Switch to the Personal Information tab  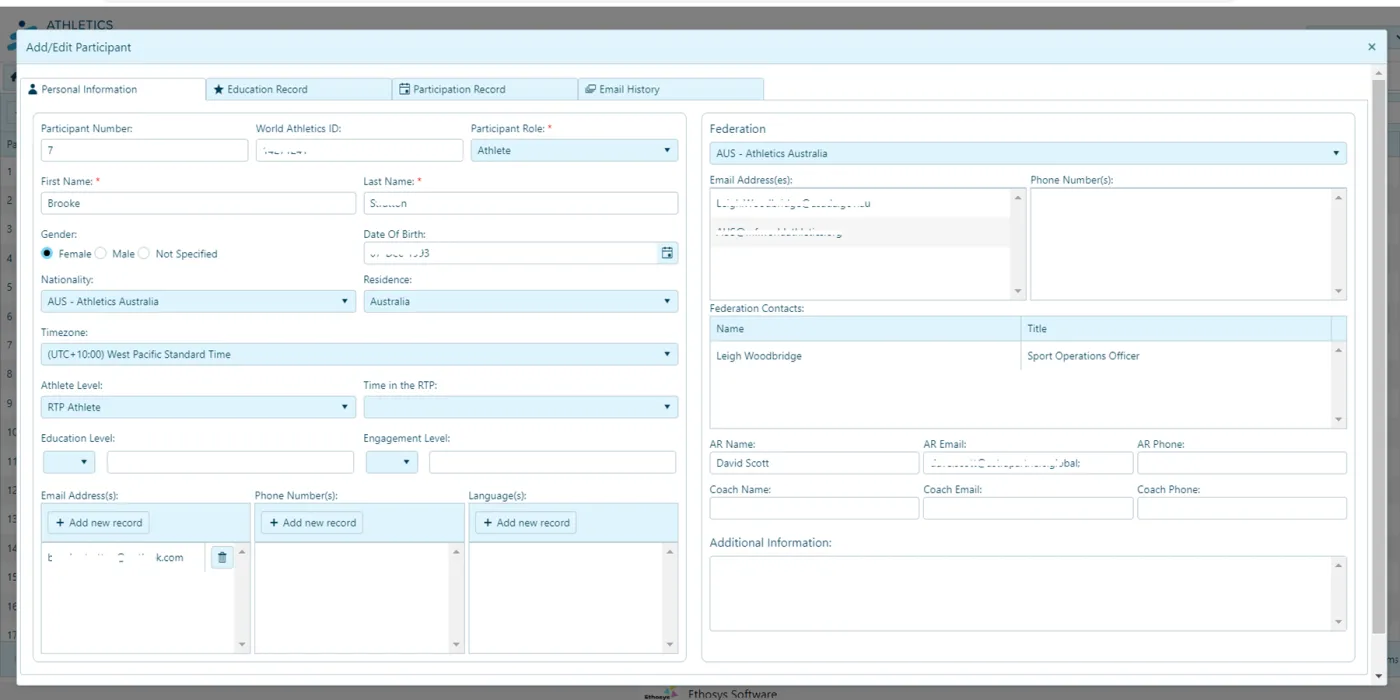[113, 89]
